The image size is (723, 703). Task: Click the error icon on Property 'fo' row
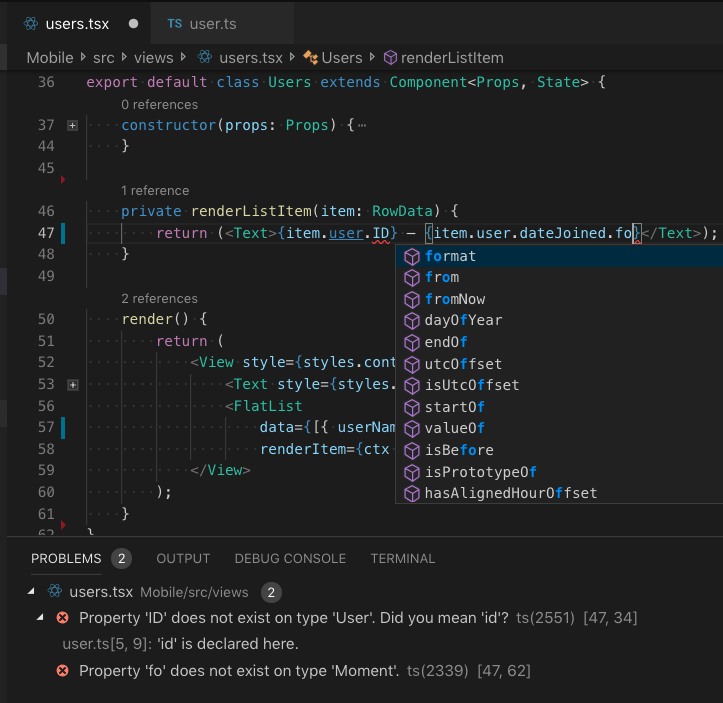click(63, 670)
